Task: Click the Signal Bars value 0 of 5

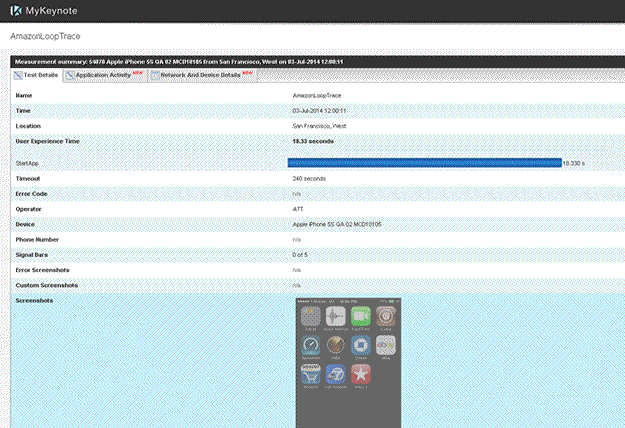Action: 300,255
